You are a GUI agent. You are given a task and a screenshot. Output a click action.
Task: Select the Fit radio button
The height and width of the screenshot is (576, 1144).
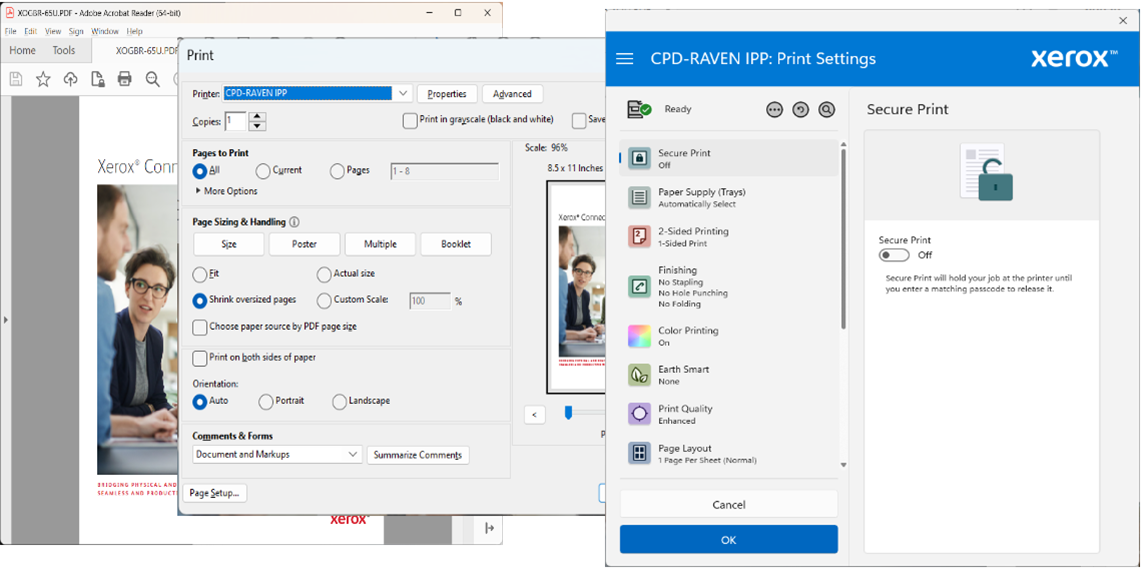click(x=200, y=274)
